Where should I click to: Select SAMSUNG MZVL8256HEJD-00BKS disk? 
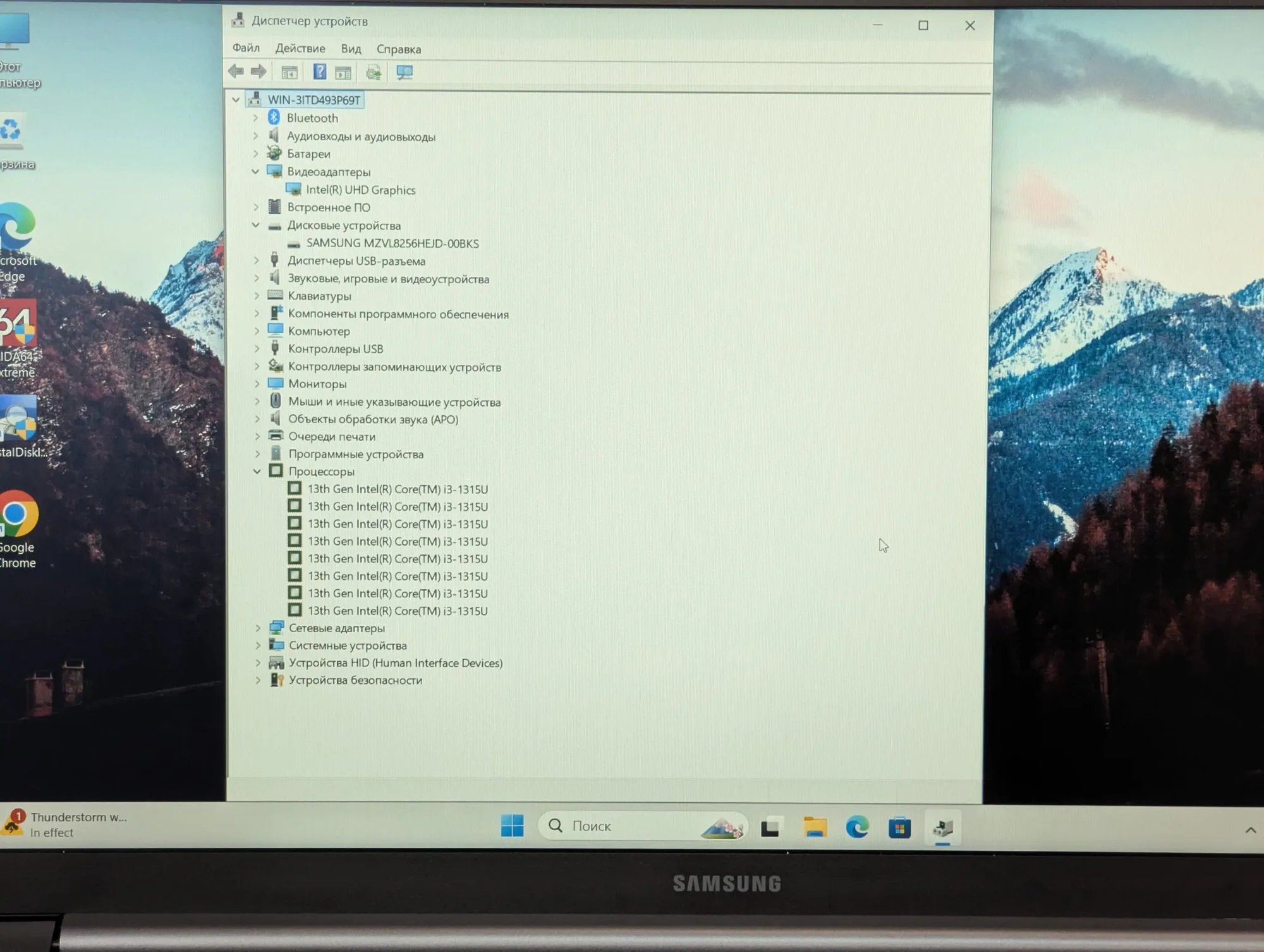click(x=392, y=243)
